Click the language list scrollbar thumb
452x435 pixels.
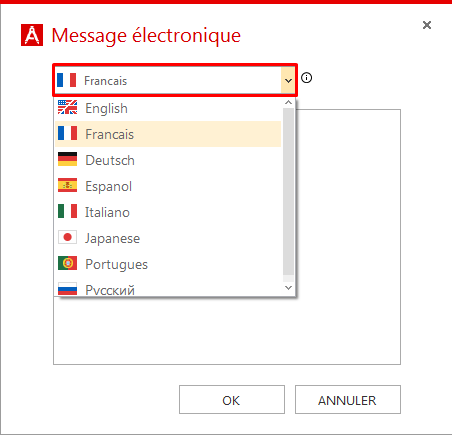click(289, 191)
